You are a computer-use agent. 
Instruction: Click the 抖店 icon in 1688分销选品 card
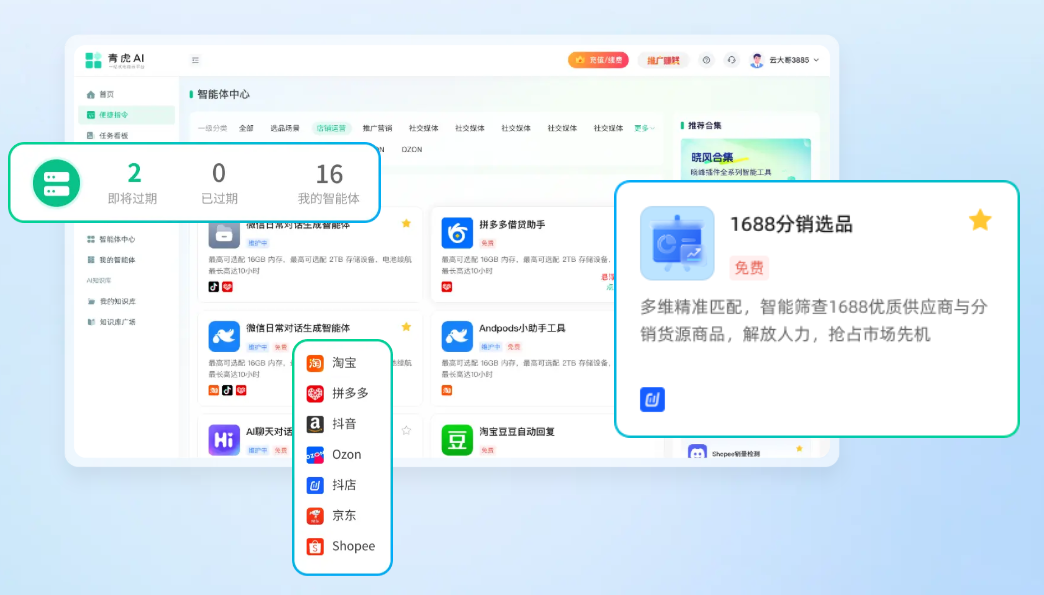tap(652, 400)
